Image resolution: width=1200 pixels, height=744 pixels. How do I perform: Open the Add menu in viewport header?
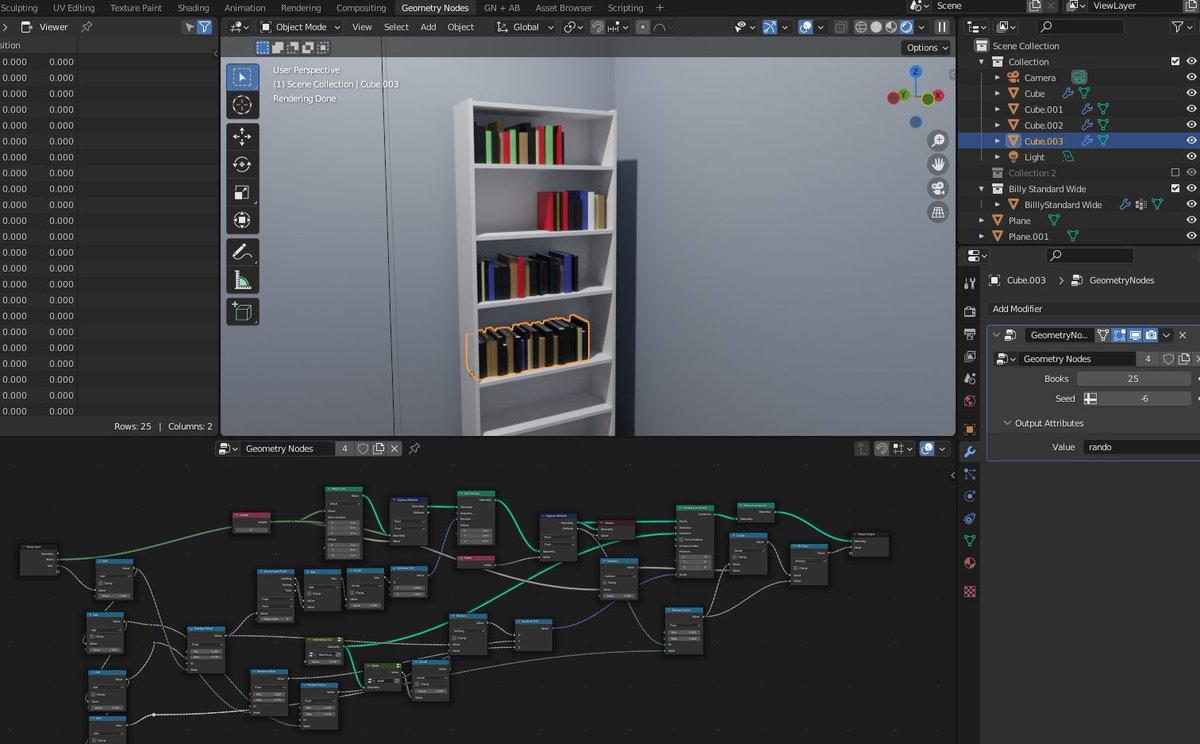click(x=428, y=27)
